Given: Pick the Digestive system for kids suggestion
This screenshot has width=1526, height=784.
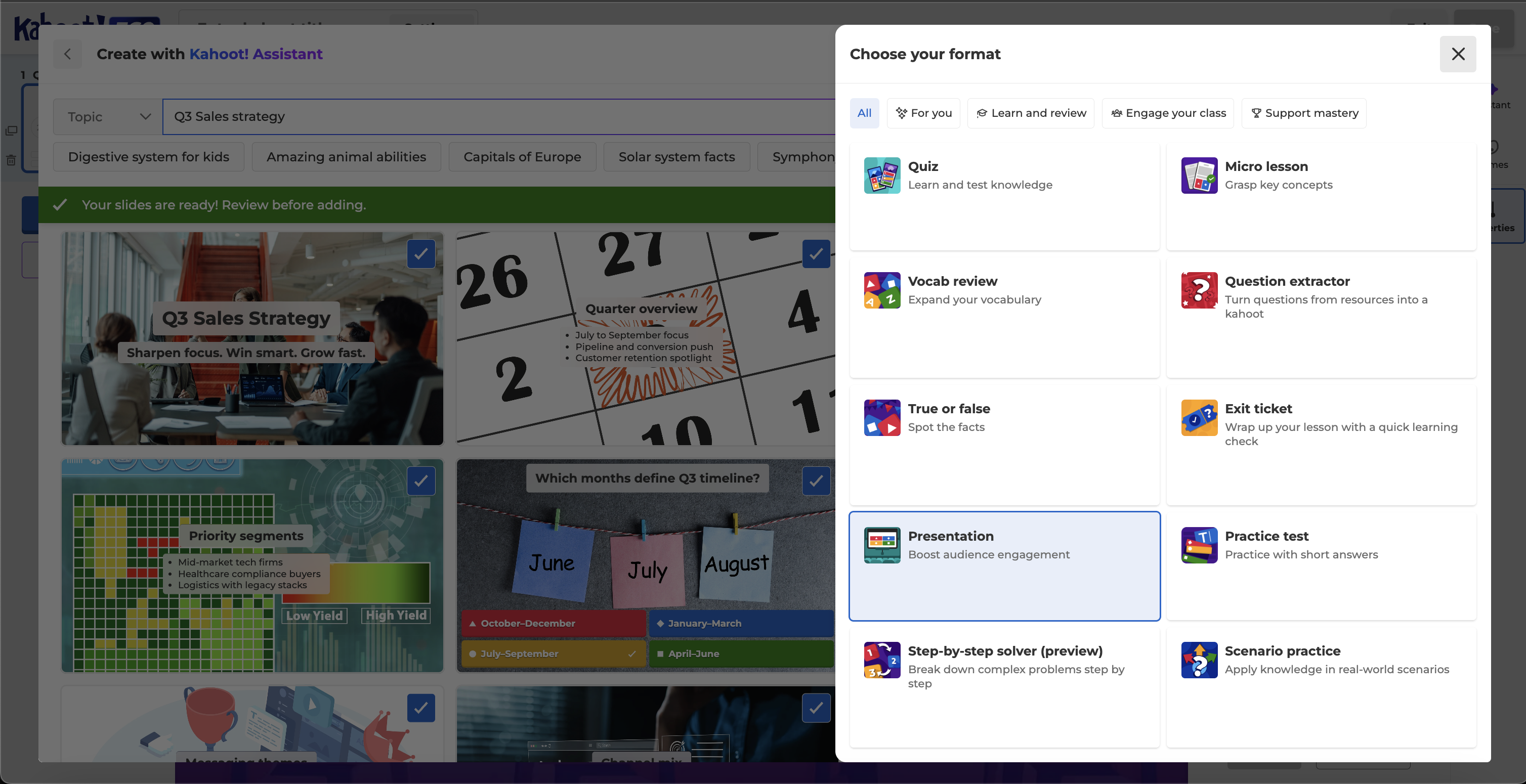Looking at the screenshot, I should coord(149,157).
